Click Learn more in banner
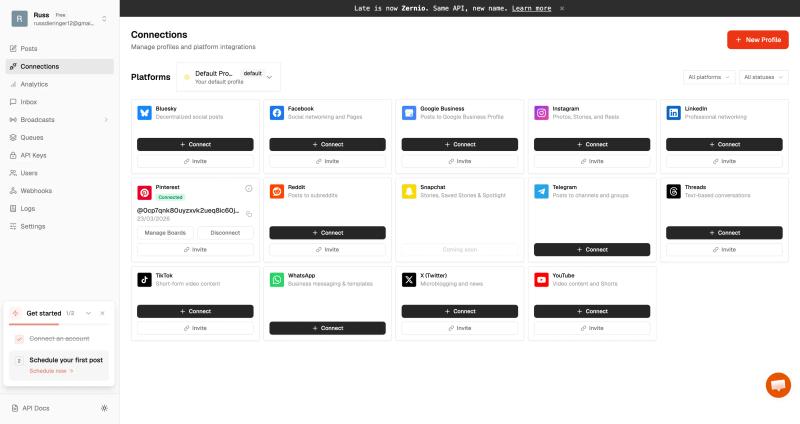 531,8
